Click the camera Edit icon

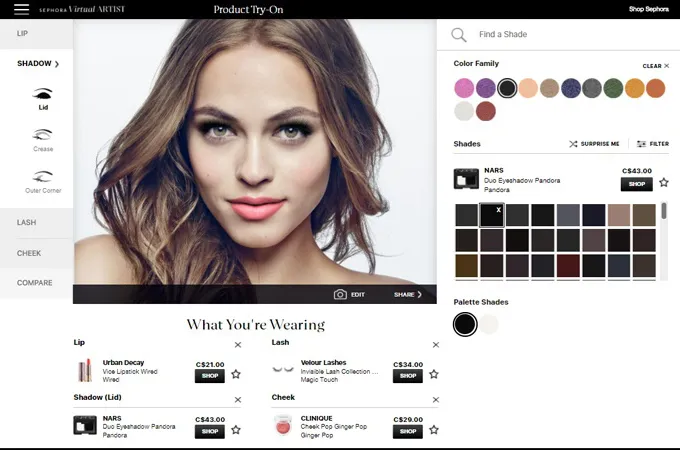[340, 295]
